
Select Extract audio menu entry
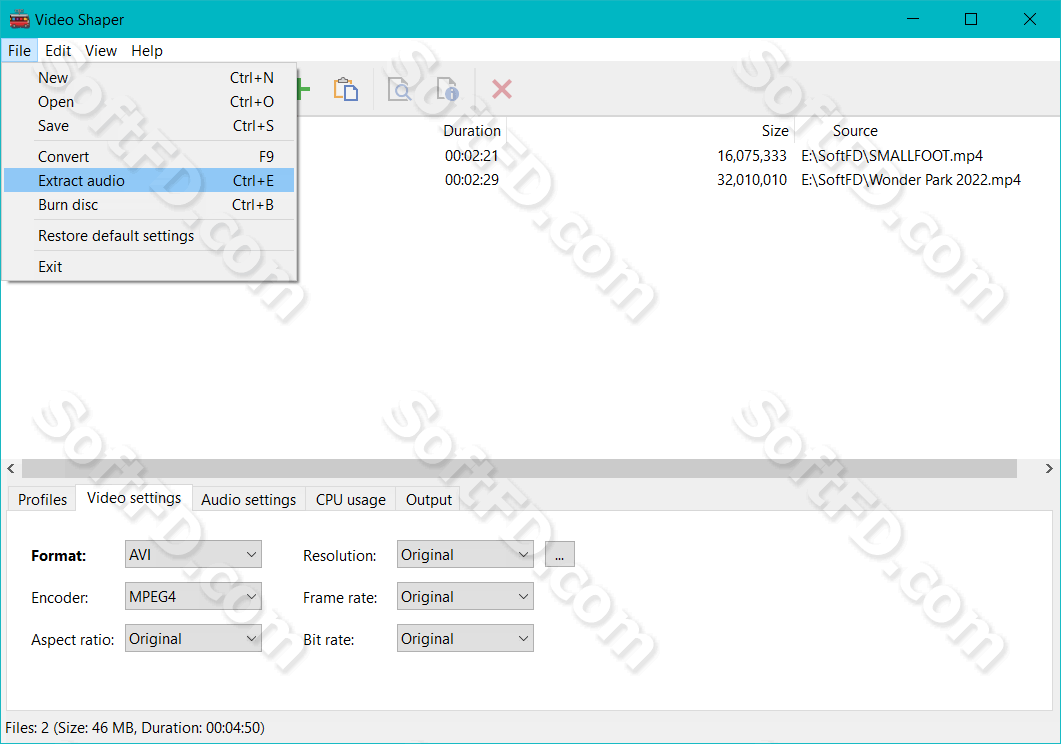(x=150, y=181)
